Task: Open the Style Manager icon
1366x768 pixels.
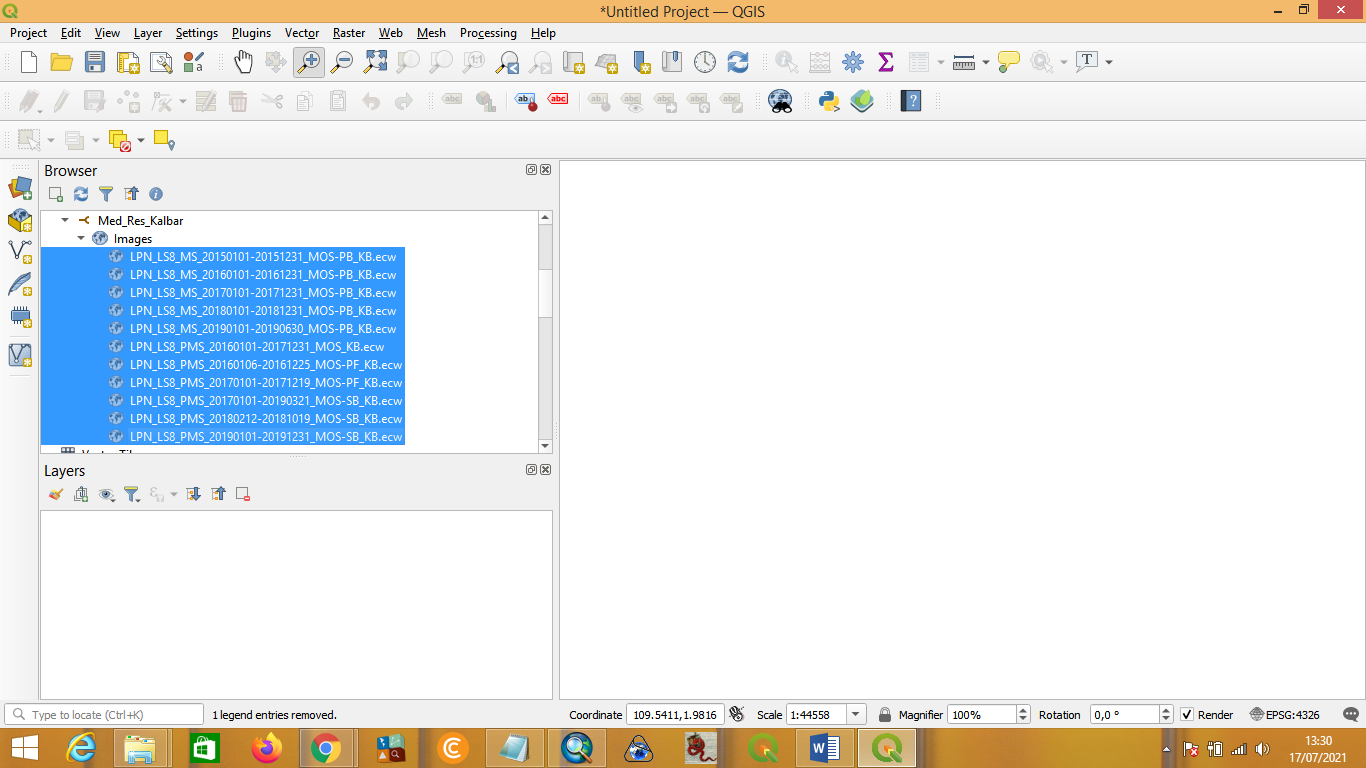Action: coord(194,62)
